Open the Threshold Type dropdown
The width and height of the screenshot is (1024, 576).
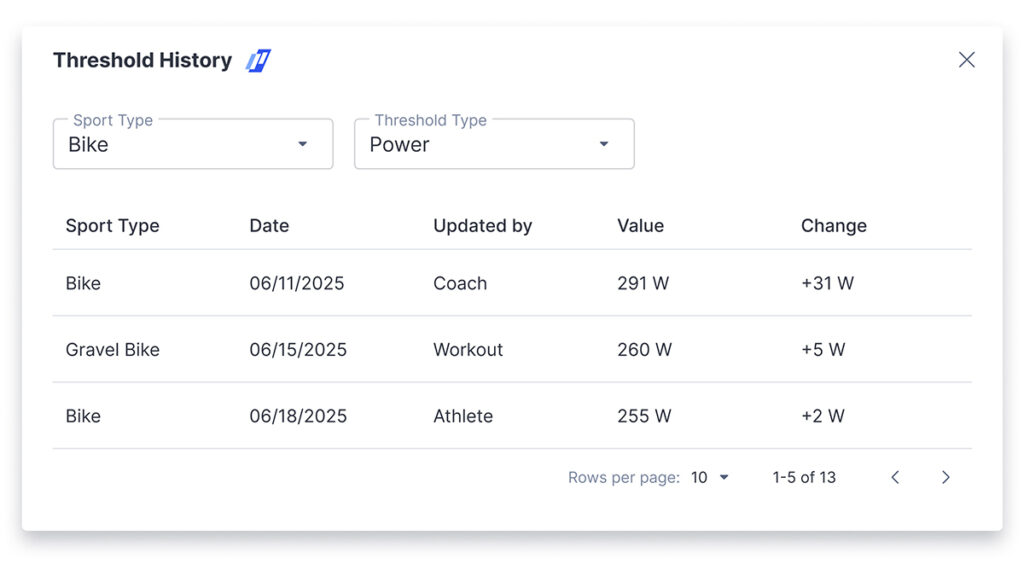click(494, 144)
